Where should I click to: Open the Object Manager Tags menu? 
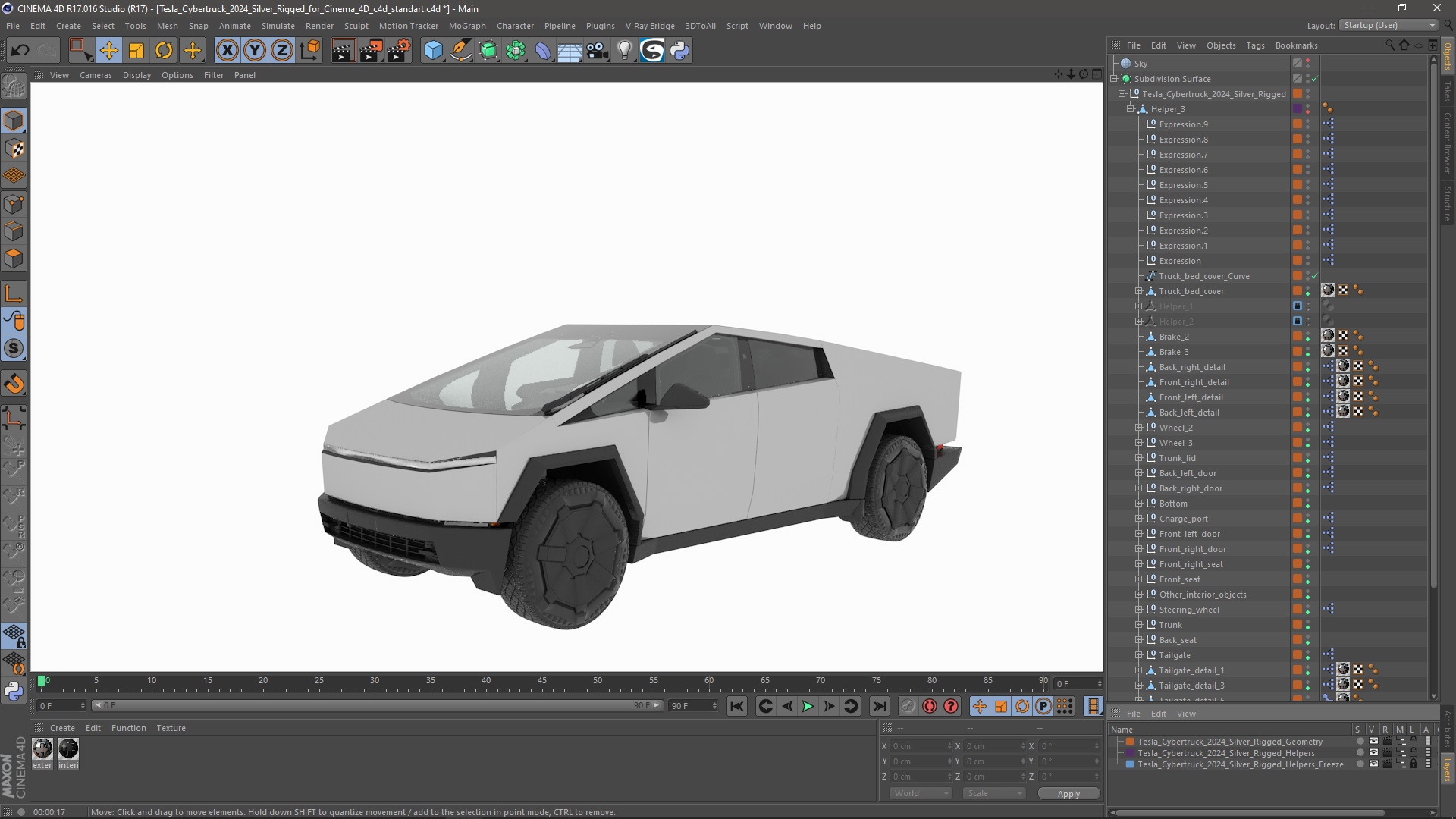pos(1255,45)
